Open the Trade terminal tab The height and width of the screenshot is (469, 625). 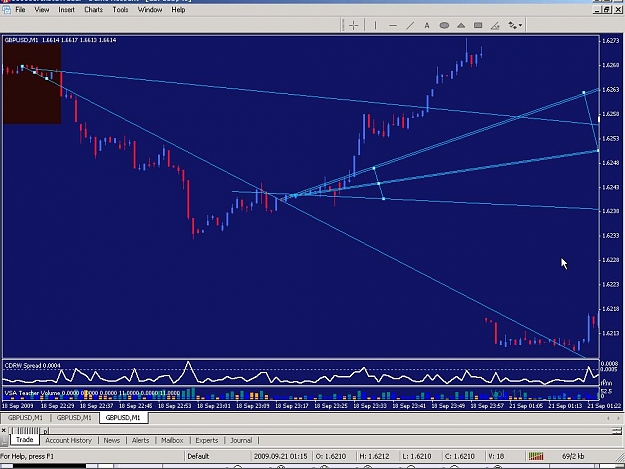pyautogui.click(x=24, y=440)
